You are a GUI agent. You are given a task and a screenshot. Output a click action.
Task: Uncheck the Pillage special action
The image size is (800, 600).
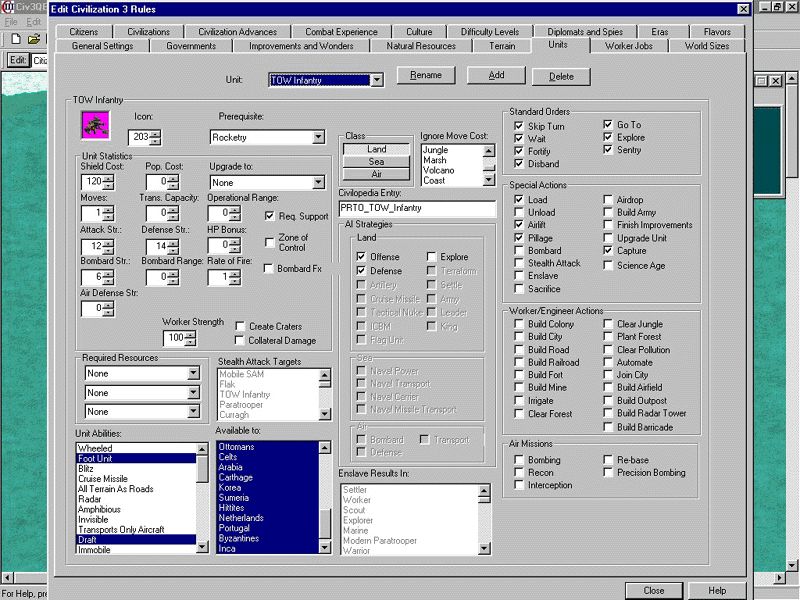(518, 238)
